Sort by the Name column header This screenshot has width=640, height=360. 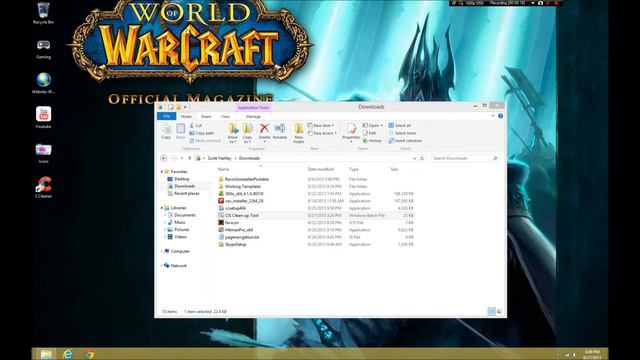pos(223,169)
